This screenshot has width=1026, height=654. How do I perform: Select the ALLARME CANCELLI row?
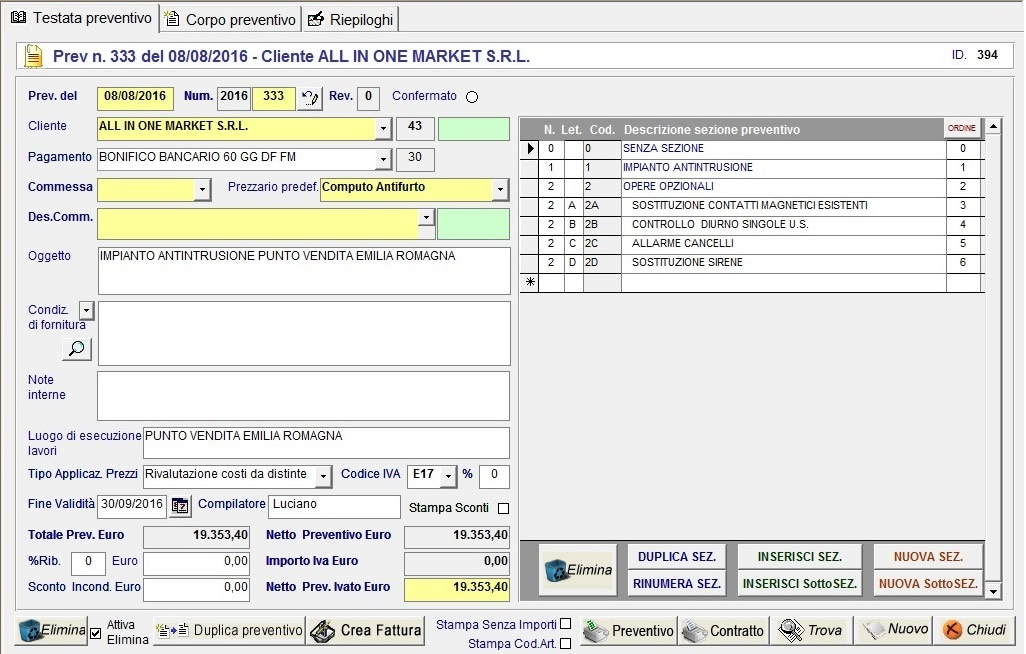751,244
